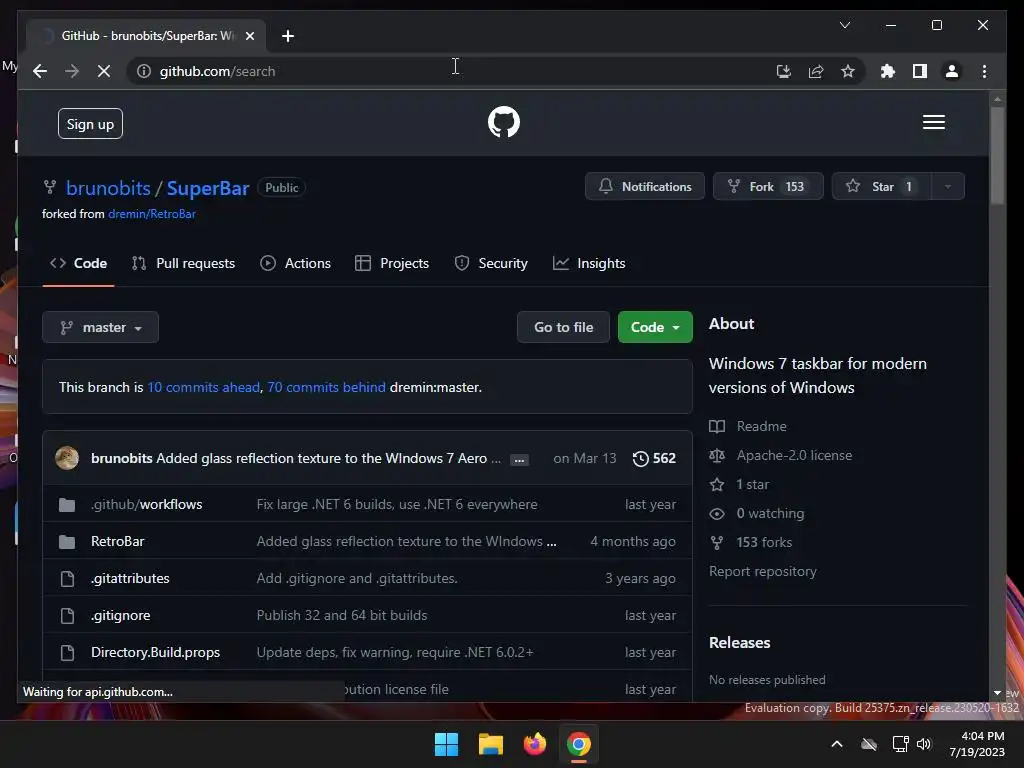Open the Star lists dropdown arrow

(x=947, y=187)
